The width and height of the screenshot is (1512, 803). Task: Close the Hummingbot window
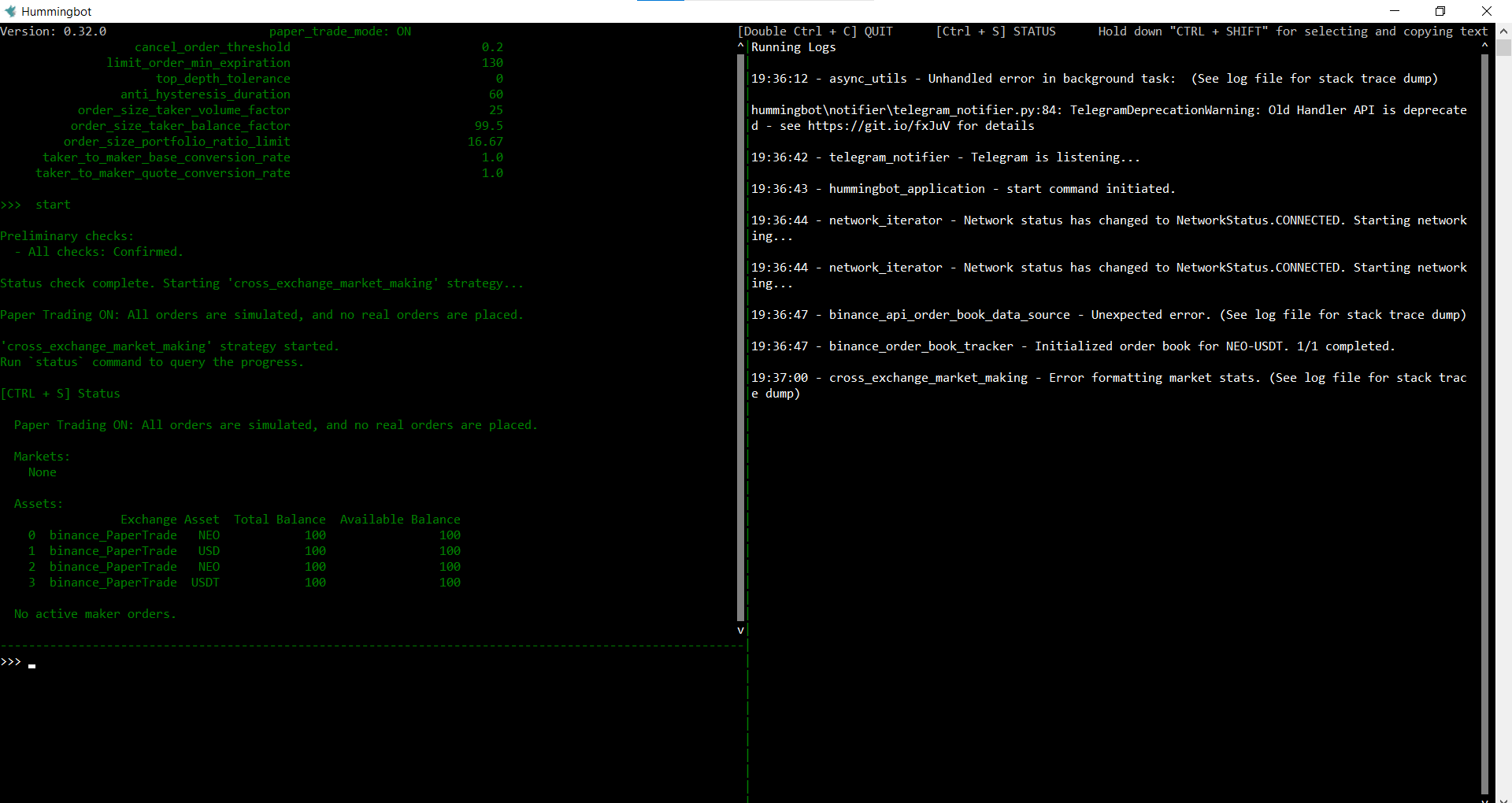(1487, 11)
